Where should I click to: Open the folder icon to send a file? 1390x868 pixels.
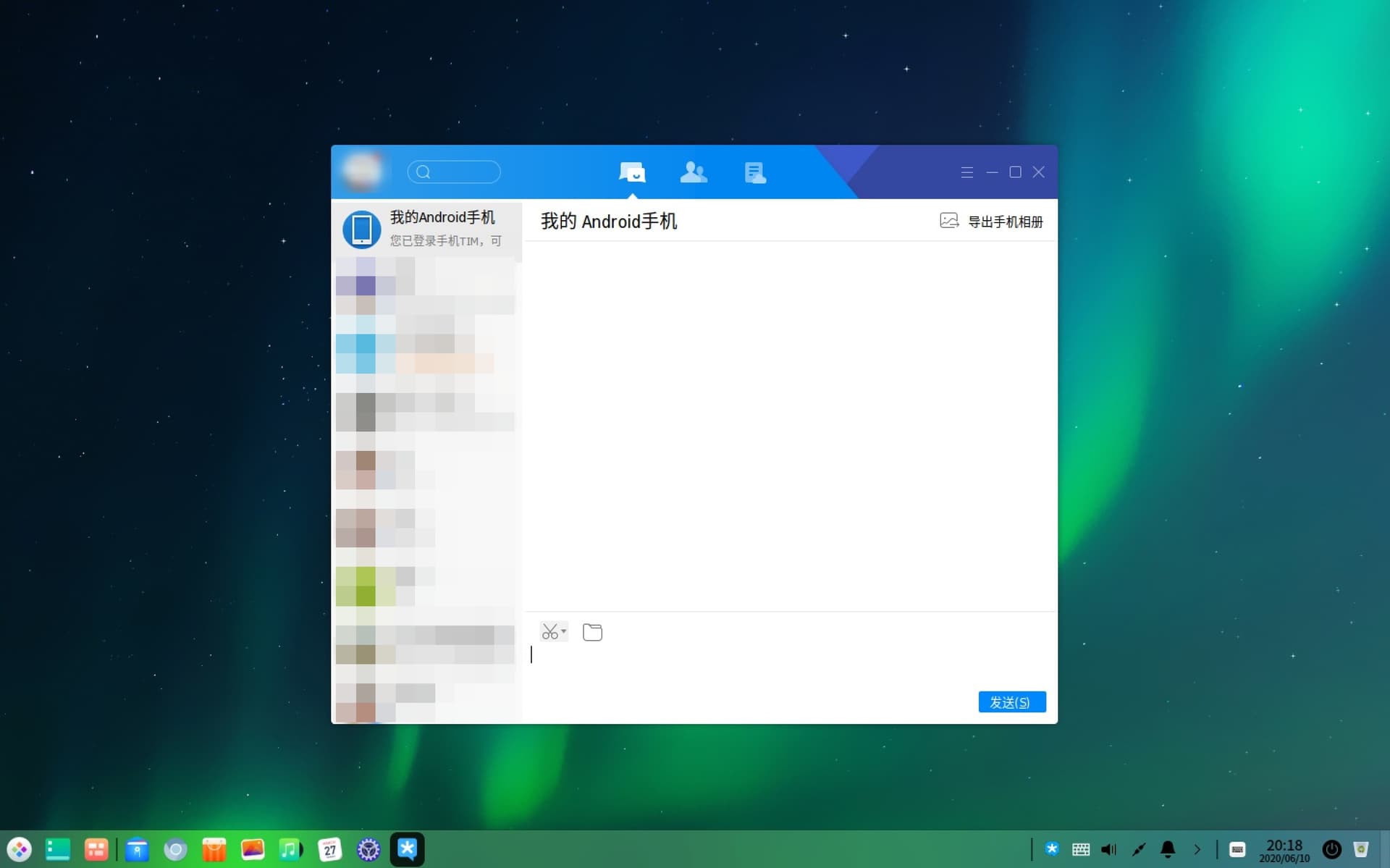pos(592,631)
